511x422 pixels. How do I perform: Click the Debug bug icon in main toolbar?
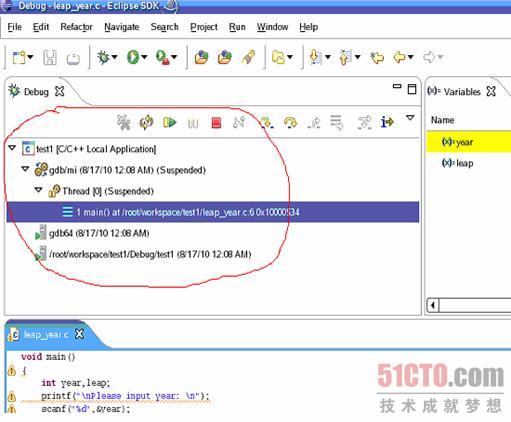[x=103, y=57]
